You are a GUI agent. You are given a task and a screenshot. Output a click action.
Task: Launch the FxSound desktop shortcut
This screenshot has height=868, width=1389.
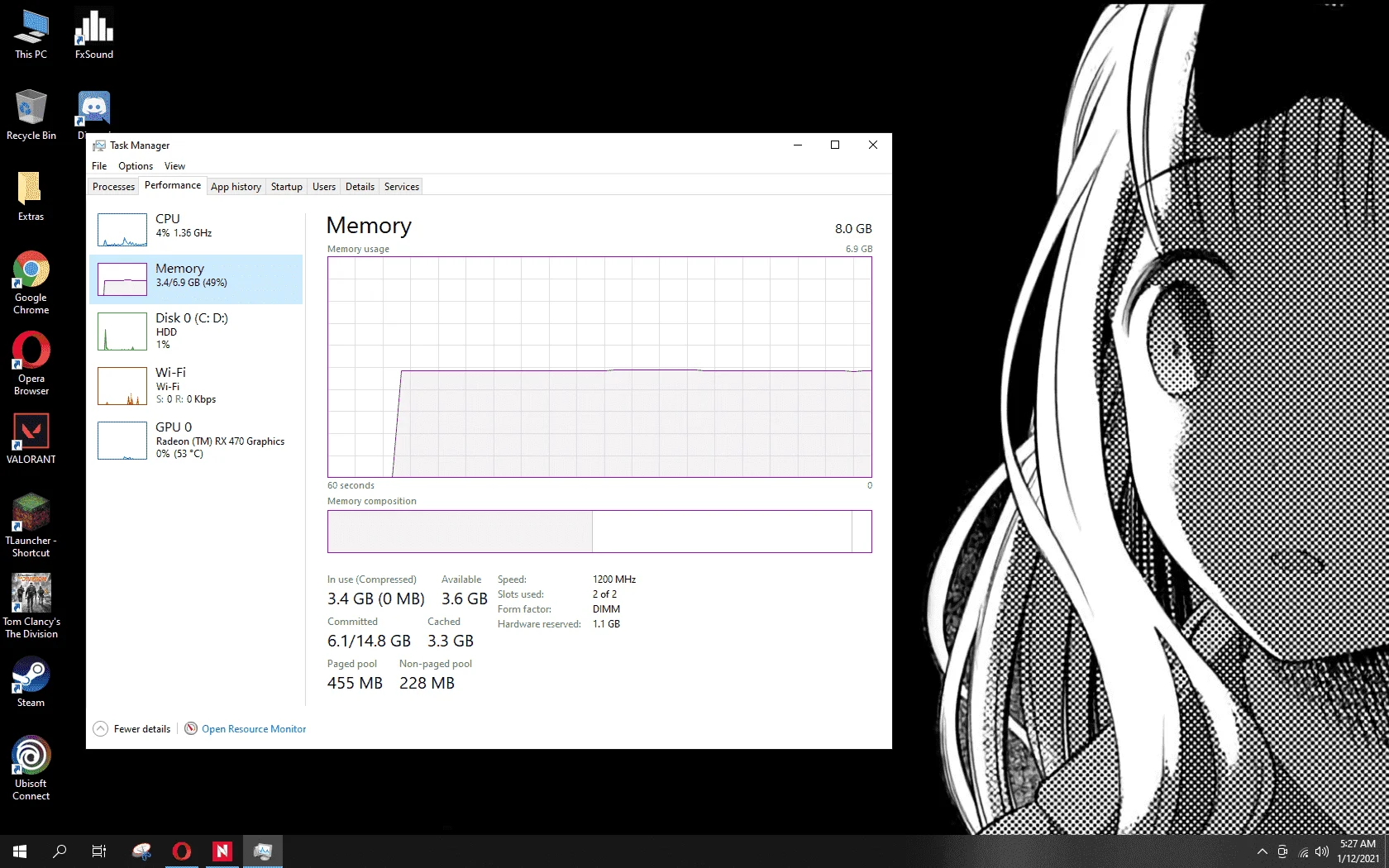pos(94,34)
